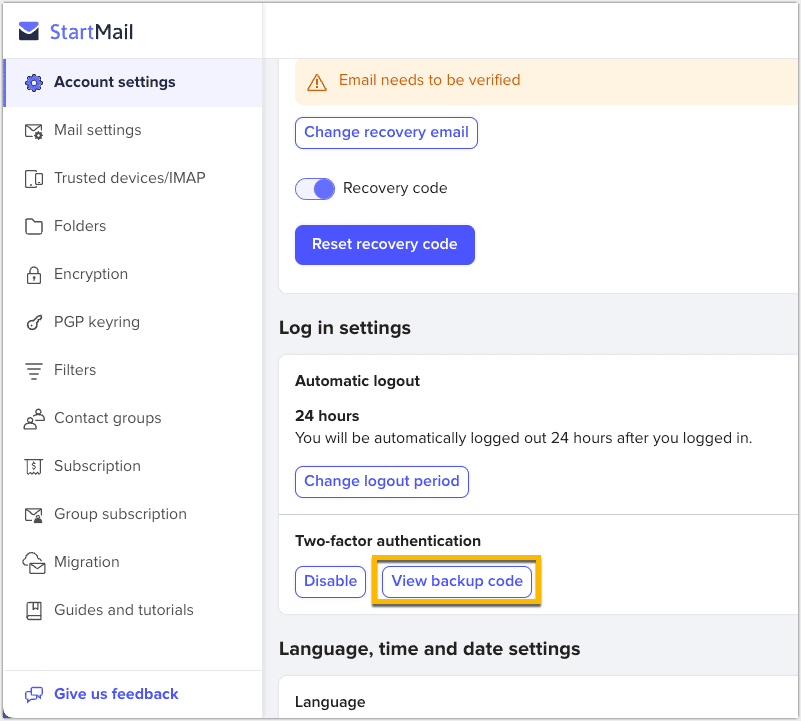Open the Subscription settings page

(x=97, y=466)
